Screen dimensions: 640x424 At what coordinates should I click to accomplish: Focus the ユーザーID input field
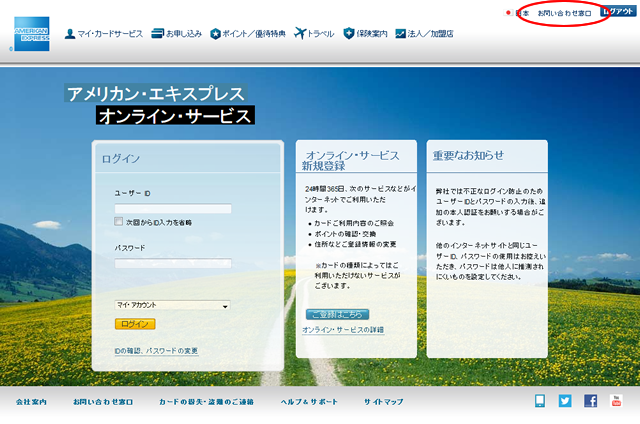click(173, 209)
